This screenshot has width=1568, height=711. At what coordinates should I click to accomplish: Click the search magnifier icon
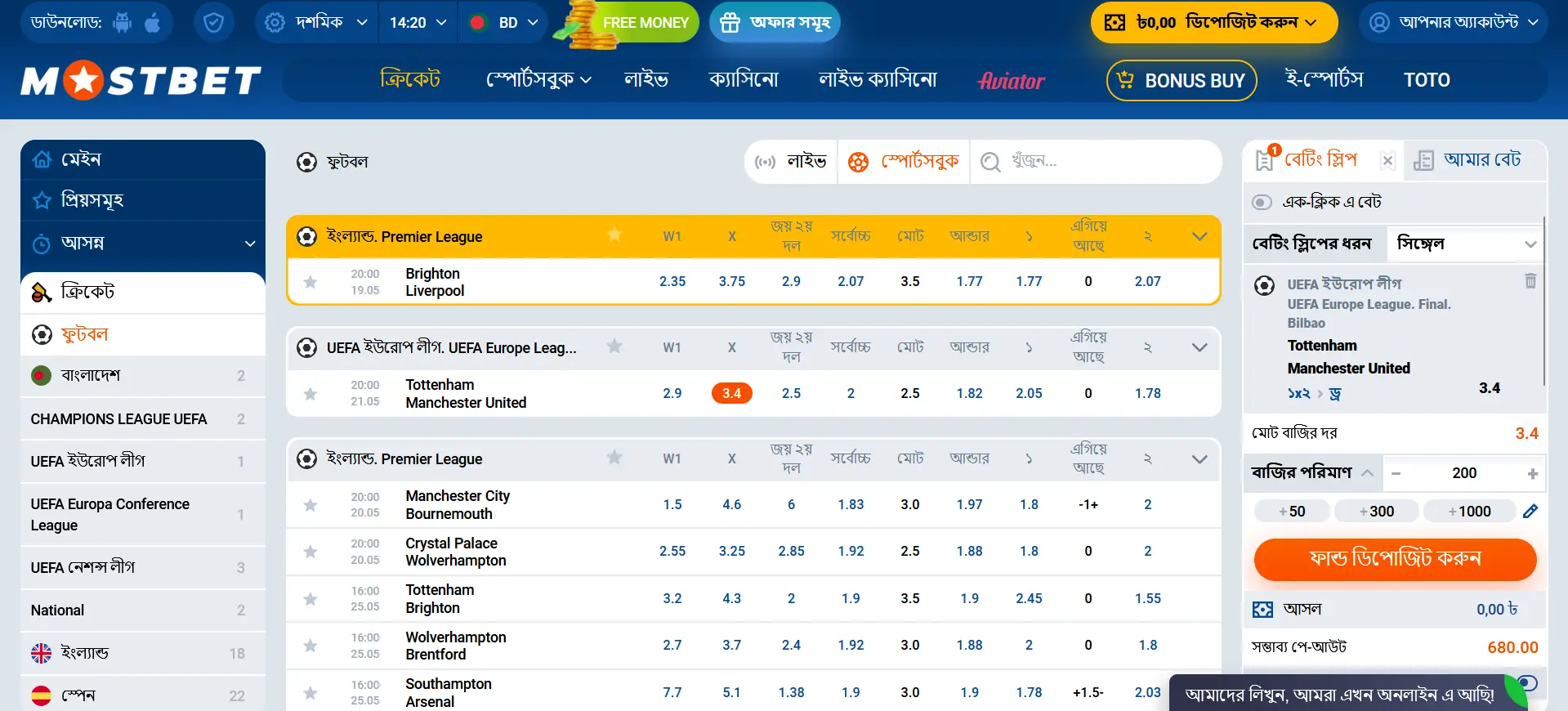pos(990,162)
